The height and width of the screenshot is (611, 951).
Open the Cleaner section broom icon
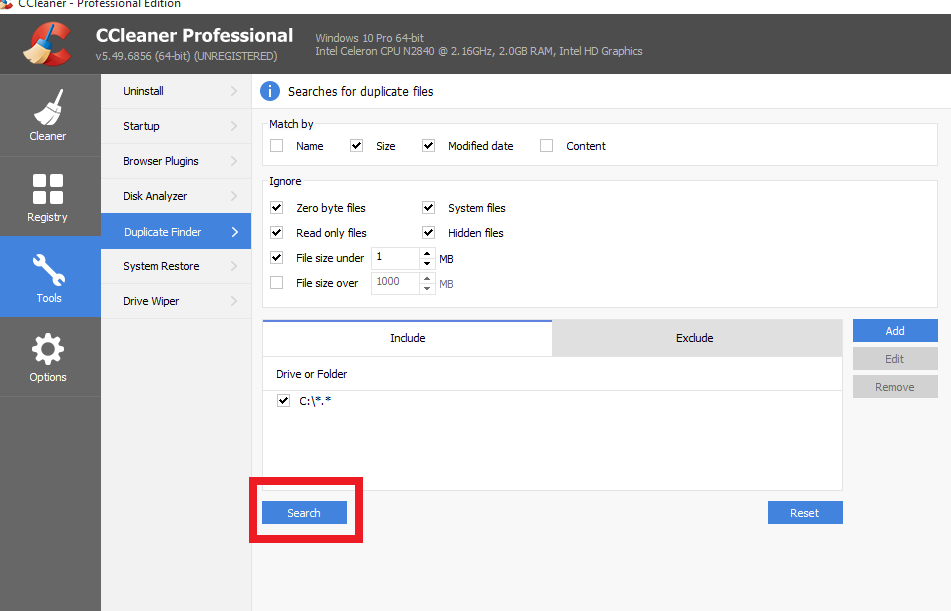point(48,107)
